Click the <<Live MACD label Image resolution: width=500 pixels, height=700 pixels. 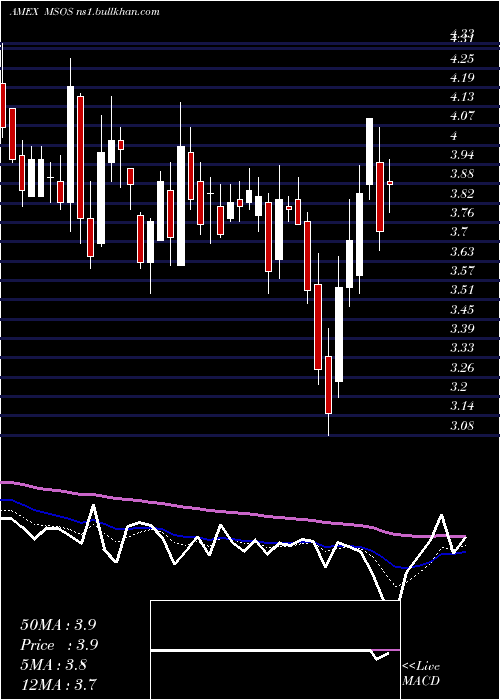[421, 673]
